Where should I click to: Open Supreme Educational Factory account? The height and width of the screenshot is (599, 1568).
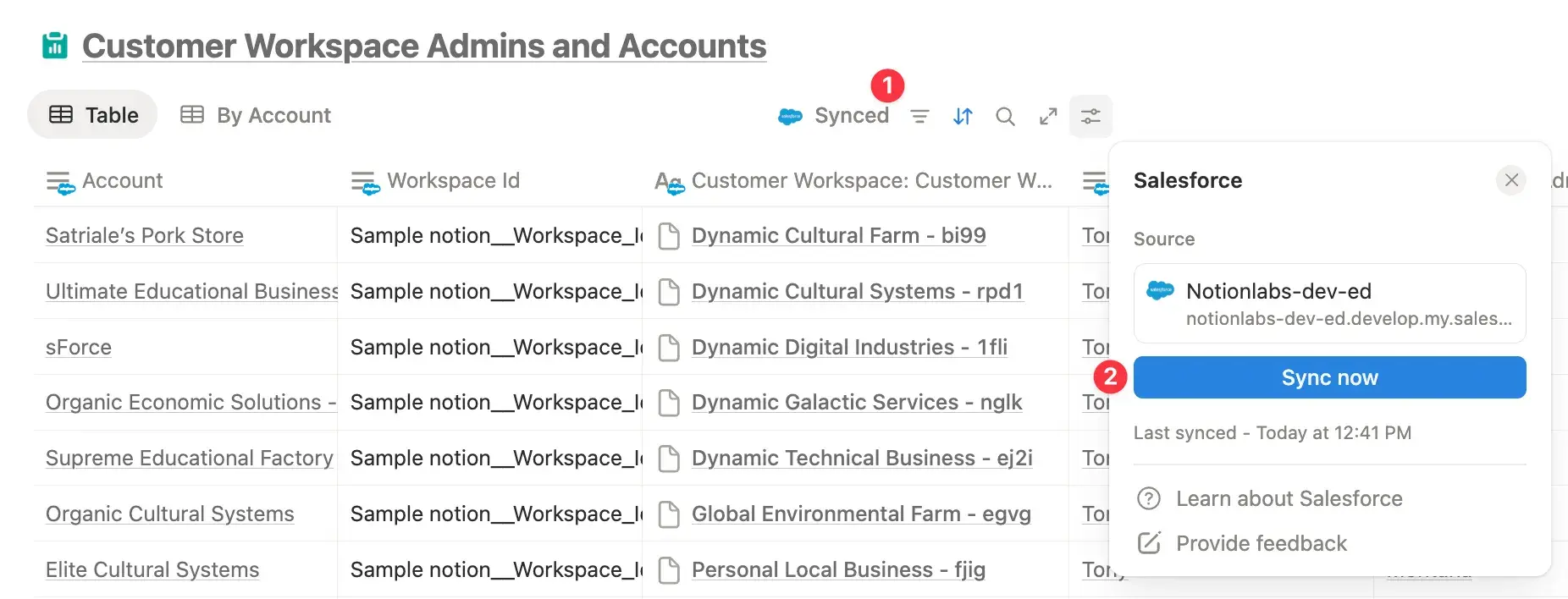pyautogui.click(x=190, y=458)
